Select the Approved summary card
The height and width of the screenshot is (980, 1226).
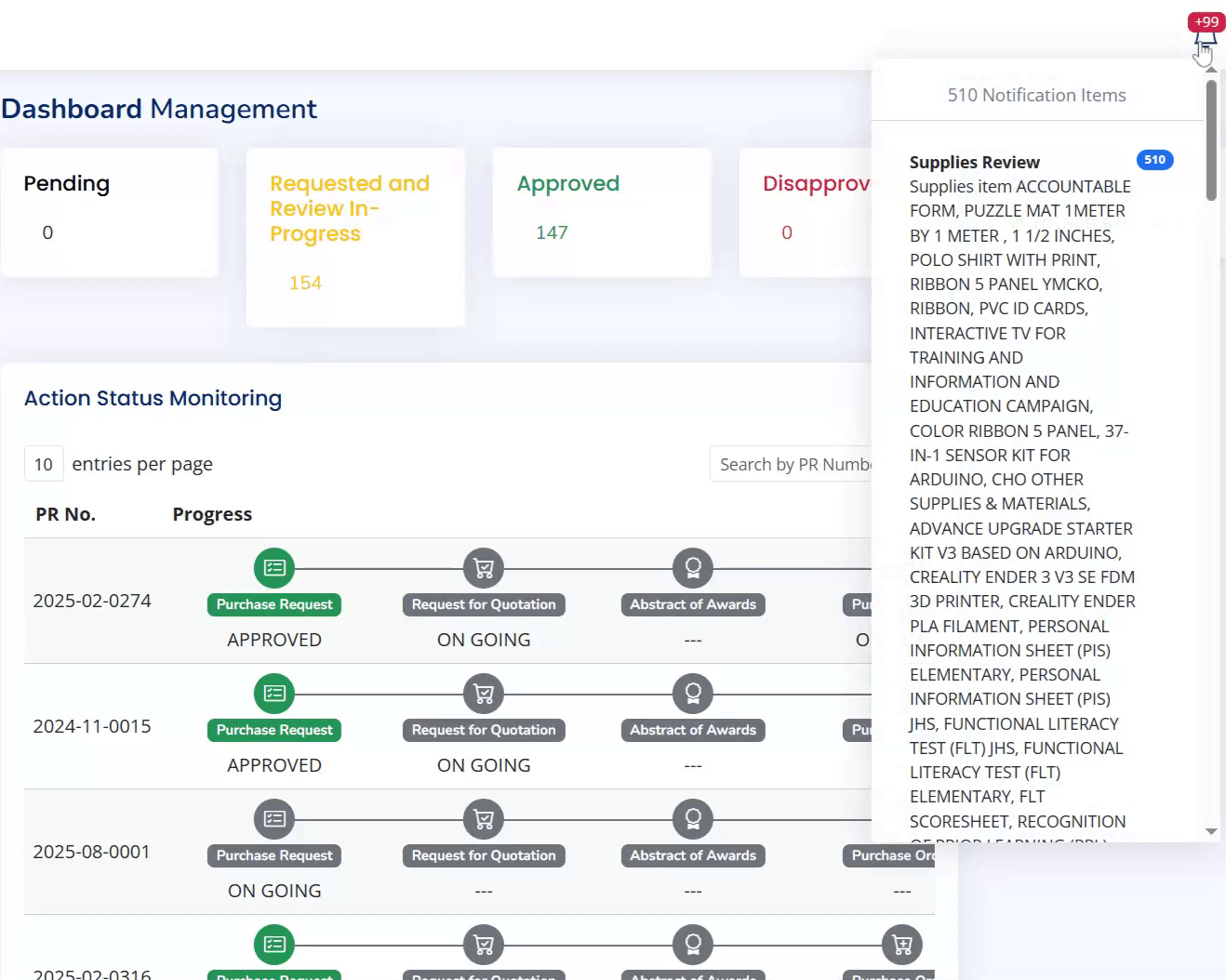point(601,212)
